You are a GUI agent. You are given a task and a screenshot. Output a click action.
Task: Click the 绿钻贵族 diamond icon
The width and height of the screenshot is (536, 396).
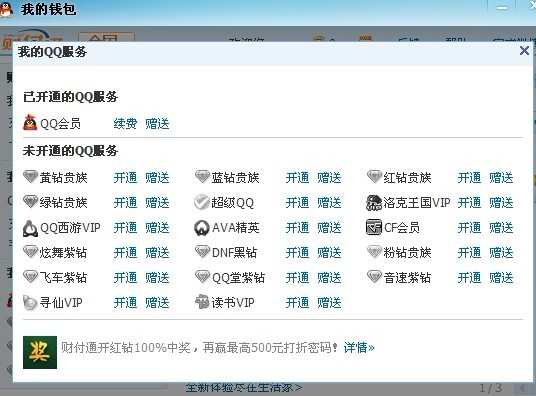click(x=30, y=202)
